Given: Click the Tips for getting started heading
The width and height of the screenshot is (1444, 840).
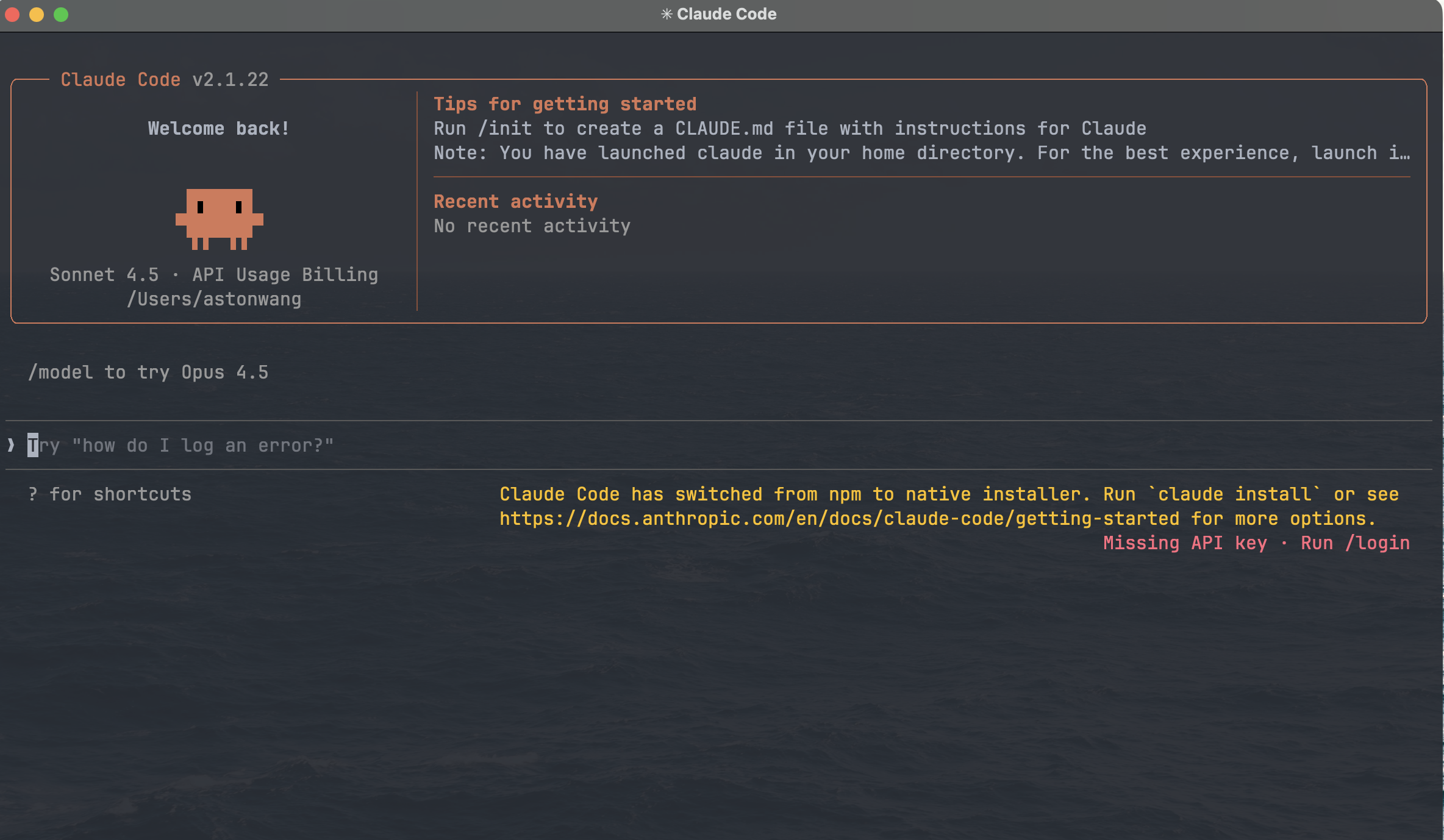Looking at the screenshot, I should pyautogui.click(x=565, y=104).
